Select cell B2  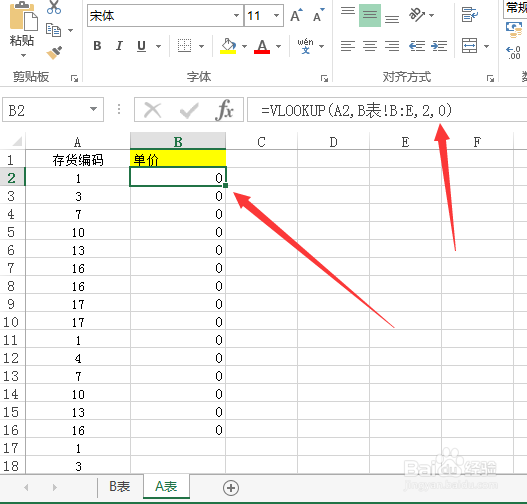pos(178,177)
